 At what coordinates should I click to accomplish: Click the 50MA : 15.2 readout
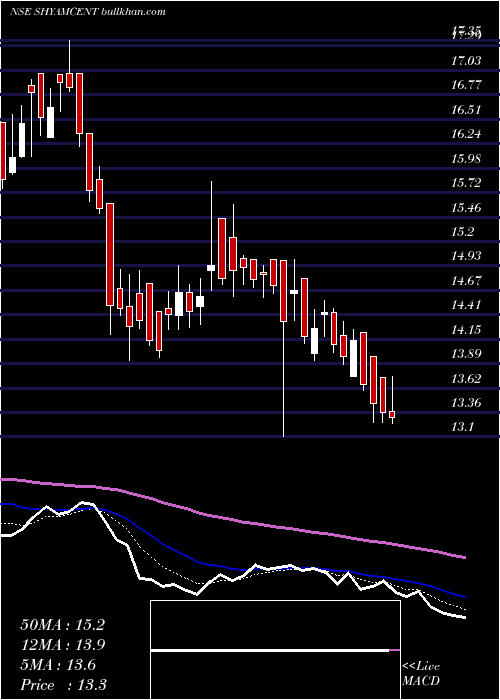point(62,625)
